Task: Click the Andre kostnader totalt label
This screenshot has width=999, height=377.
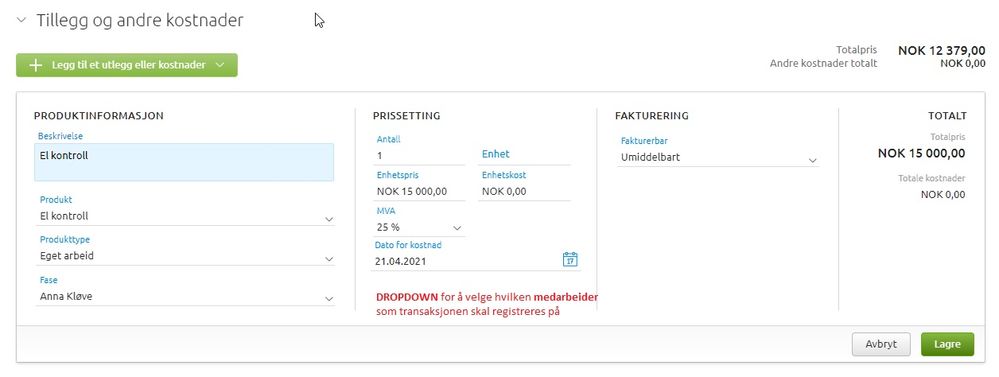Action: tap(823, 64)
